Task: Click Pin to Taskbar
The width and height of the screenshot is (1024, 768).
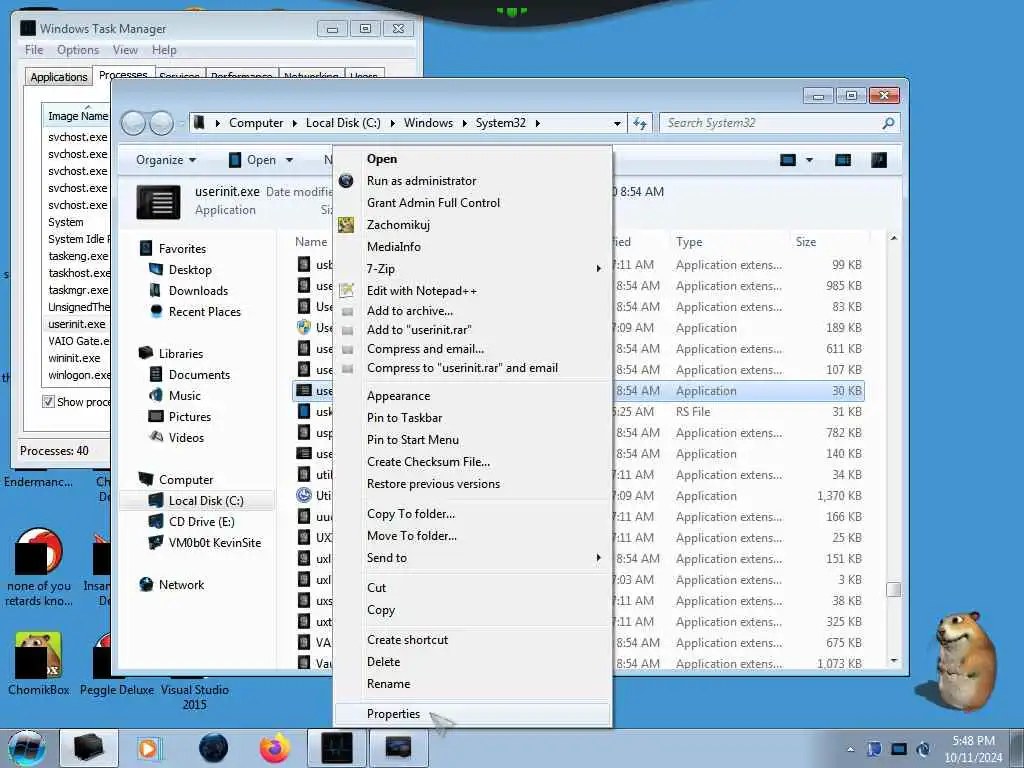Action: point(404,418)
